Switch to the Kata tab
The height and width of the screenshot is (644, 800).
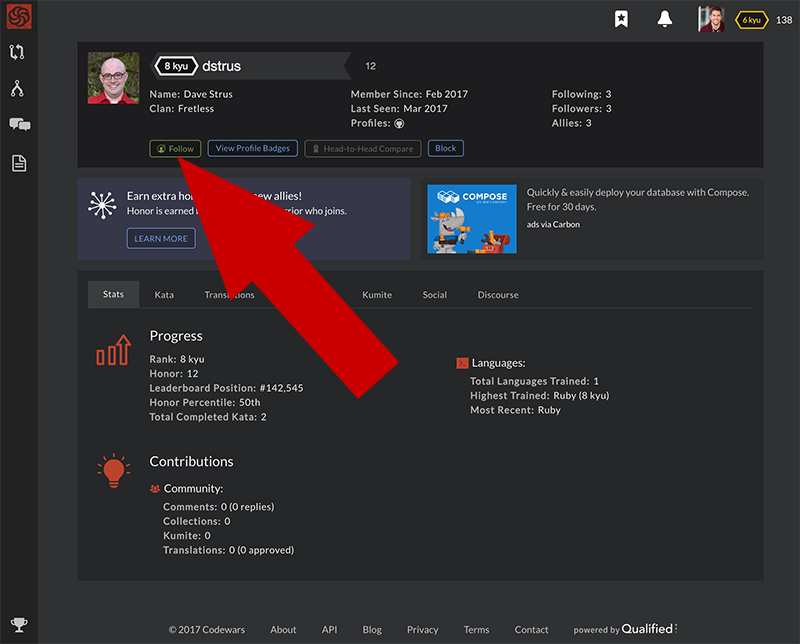tap(164, 295)
